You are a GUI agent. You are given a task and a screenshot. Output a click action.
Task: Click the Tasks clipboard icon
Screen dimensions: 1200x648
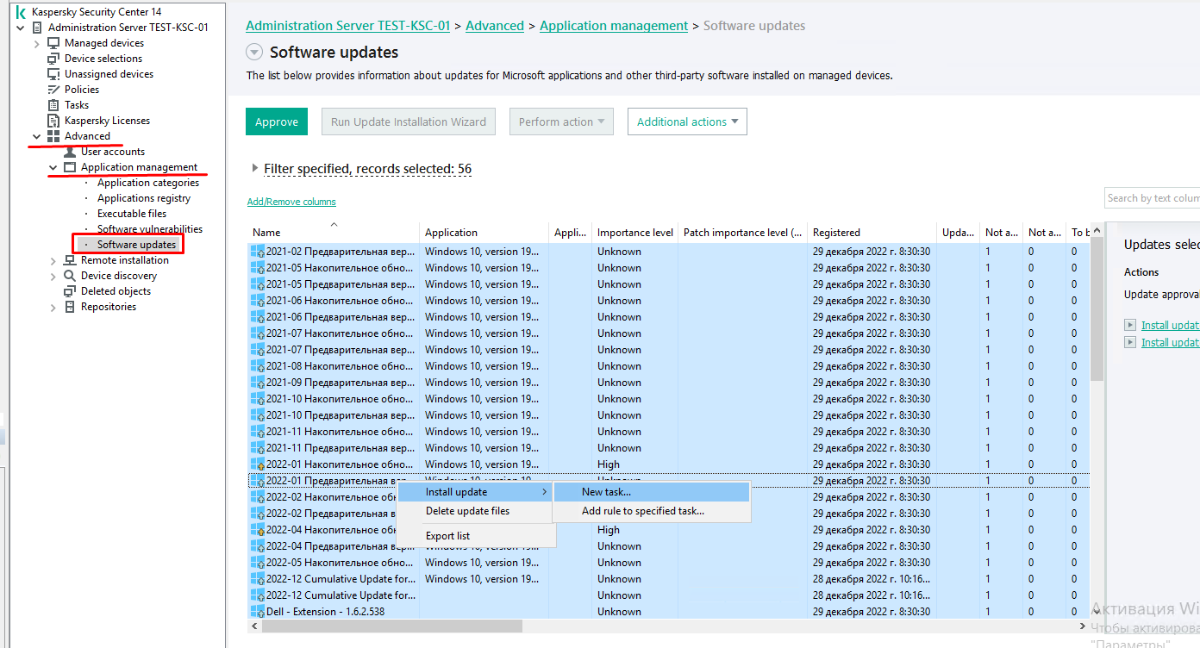[54, 105]
